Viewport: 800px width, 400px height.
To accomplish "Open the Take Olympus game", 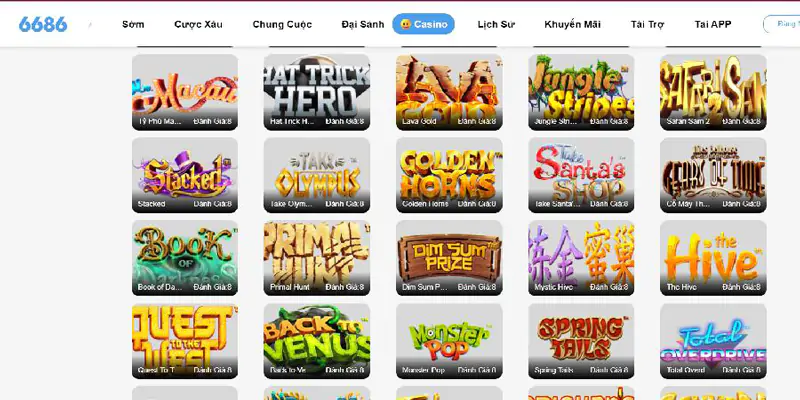I will (x=317, y=175).
